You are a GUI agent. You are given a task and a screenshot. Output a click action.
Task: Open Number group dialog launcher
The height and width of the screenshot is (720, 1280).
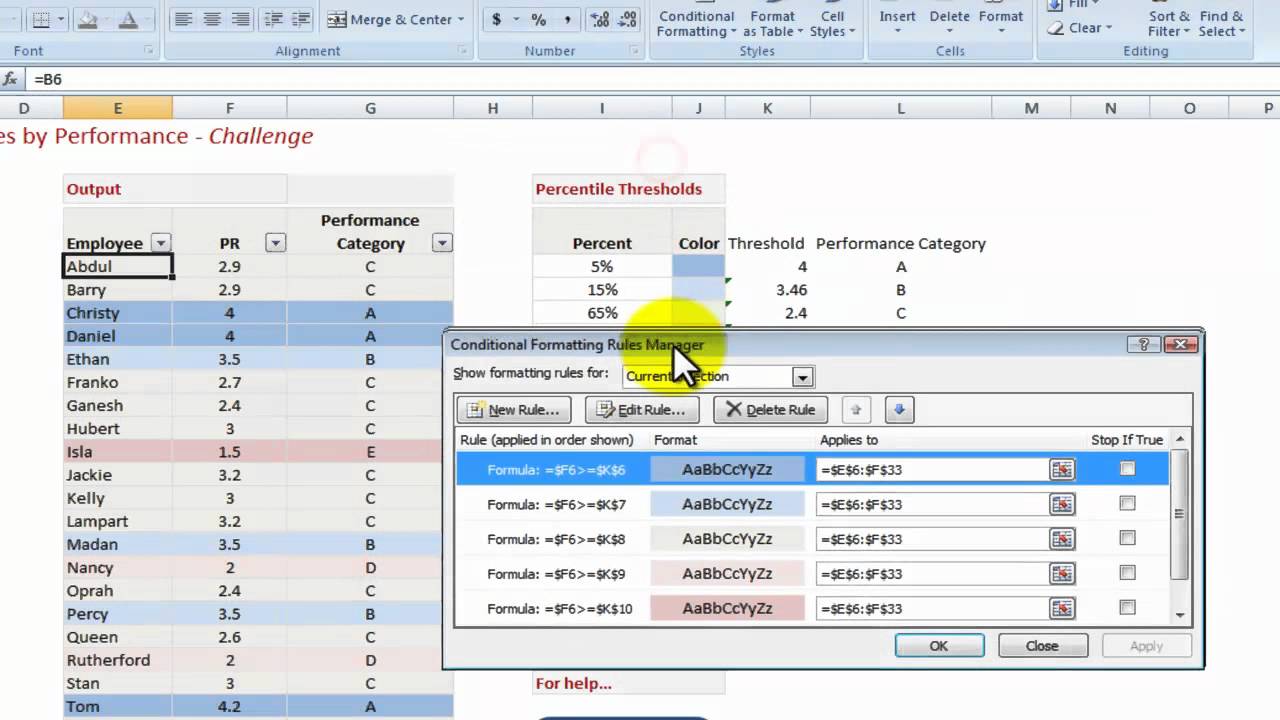(x=633, y=50)
